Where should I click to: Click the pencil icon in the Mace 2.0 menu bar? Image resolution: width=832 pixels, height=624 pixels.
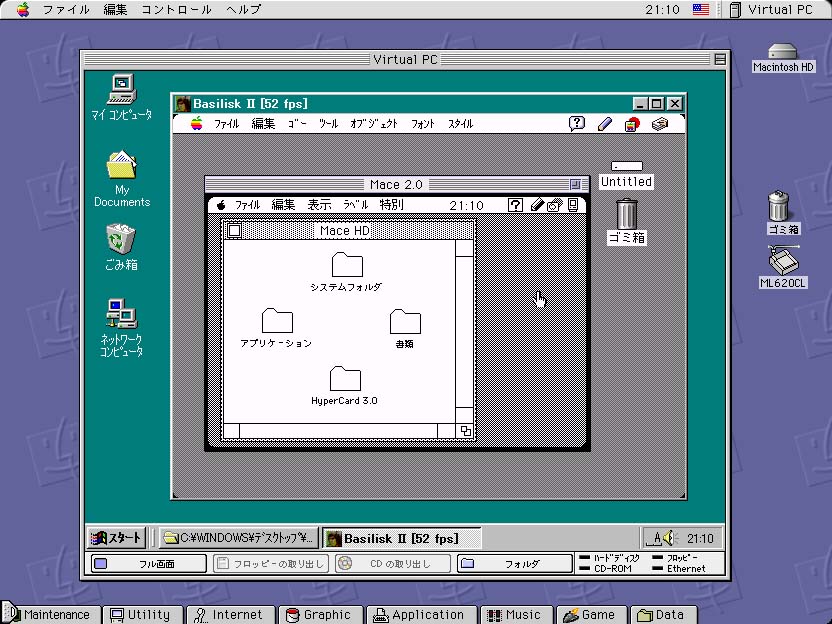click(538, 205)
